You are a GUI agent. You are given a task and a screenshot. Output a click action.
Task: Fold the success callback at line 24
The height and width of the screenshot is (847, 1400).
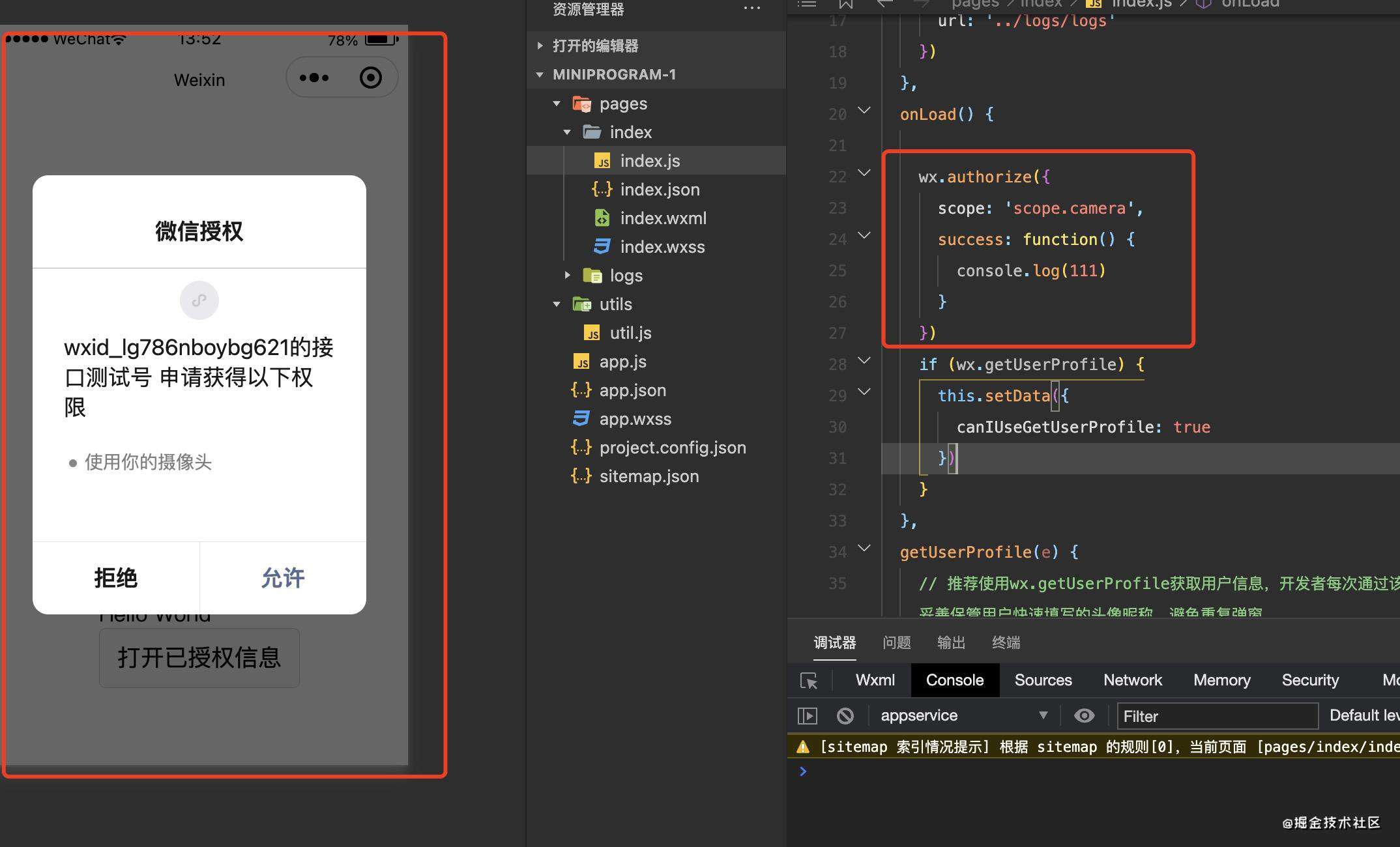[x=864, y=236]
